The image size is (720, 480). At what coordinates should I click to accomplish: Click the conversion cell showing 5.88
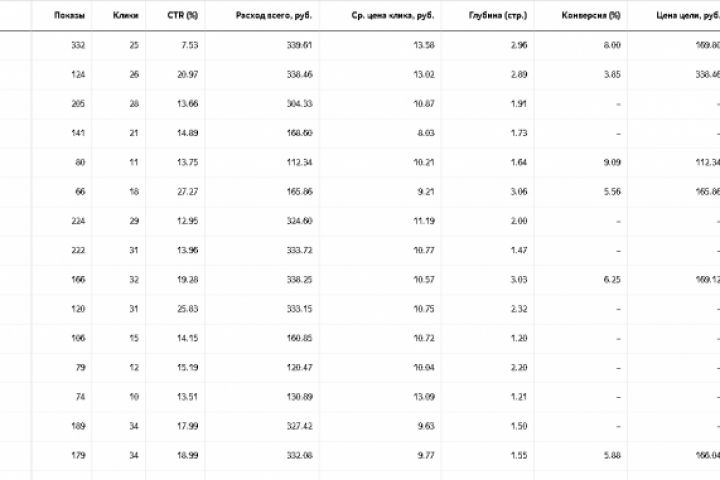click(611, 455)
